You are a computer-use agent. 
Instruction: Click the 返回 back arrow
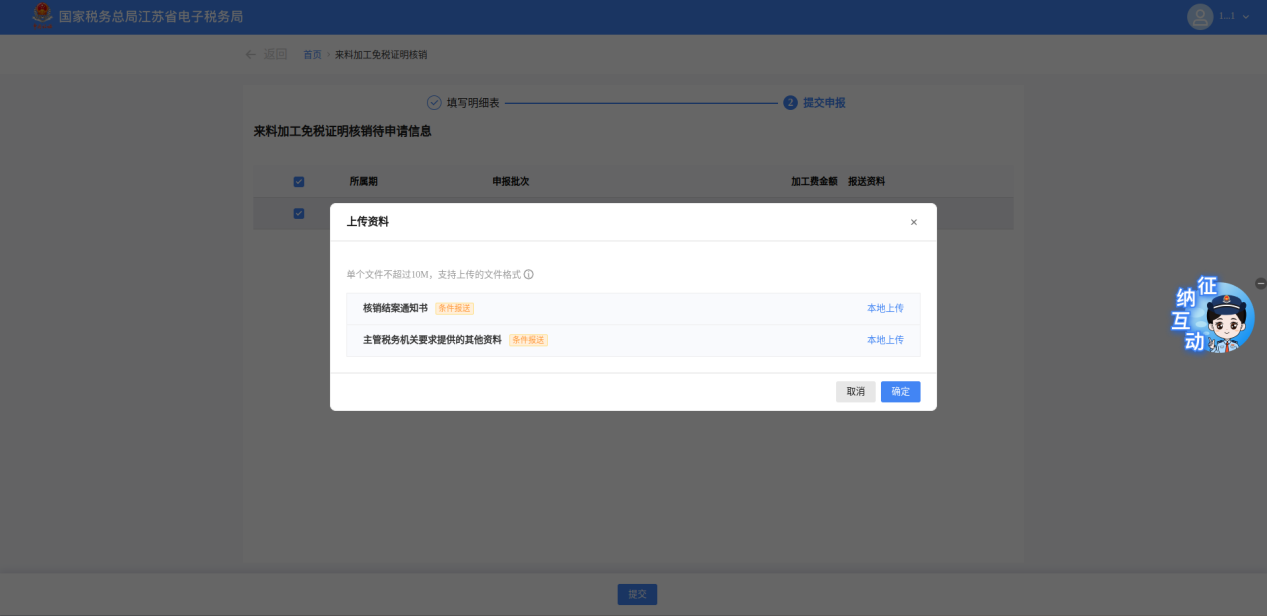point(251,54)
